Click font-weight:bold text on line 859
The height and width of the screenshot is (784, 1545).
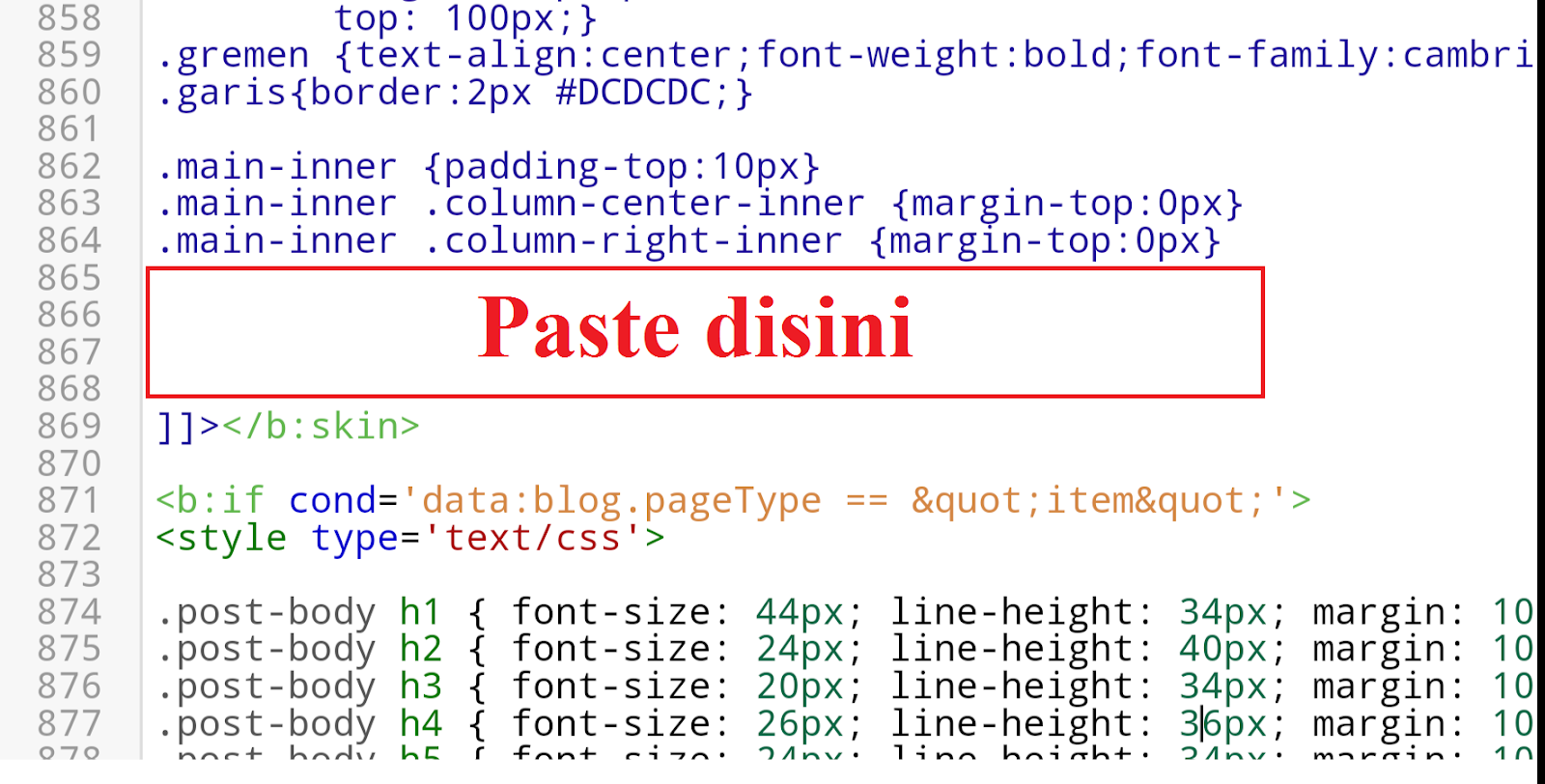pyautogui.click(x=934, y=56)
